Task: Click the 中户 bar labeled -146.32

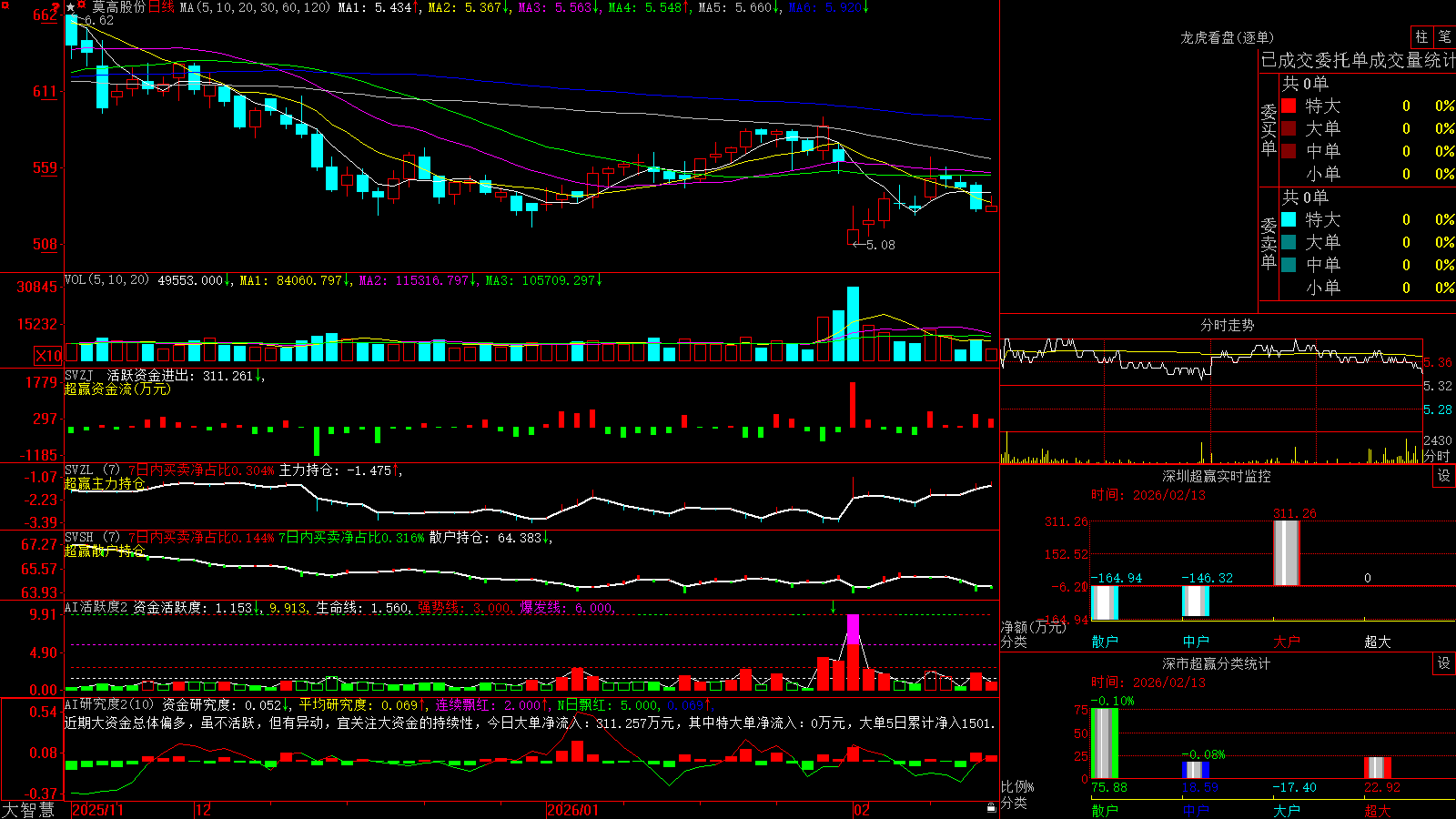Action: [x=1195, y=601]
